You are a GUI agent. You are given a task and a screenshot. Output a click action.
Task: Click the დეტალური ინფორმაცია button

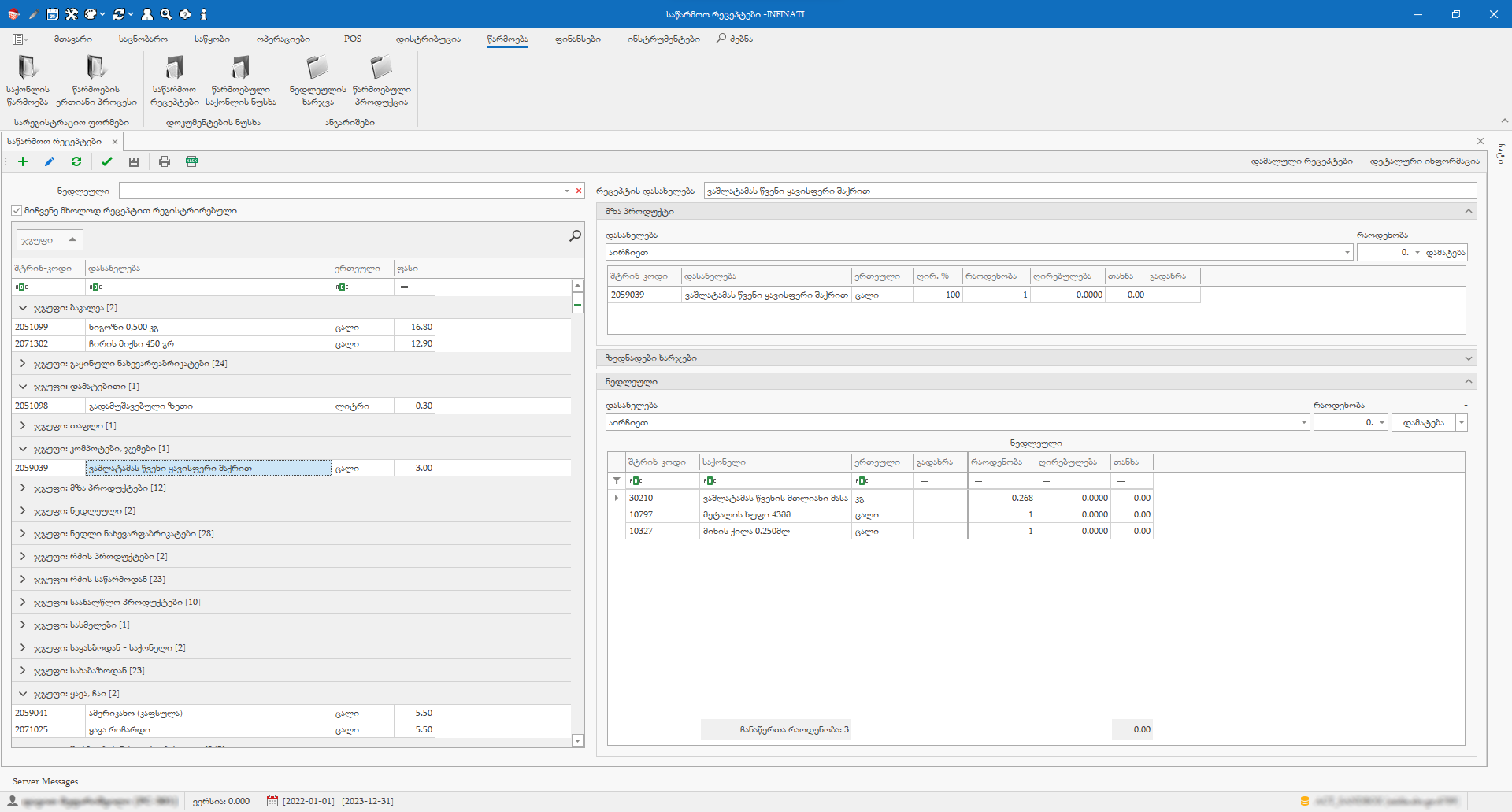(x=1424, y=161)
